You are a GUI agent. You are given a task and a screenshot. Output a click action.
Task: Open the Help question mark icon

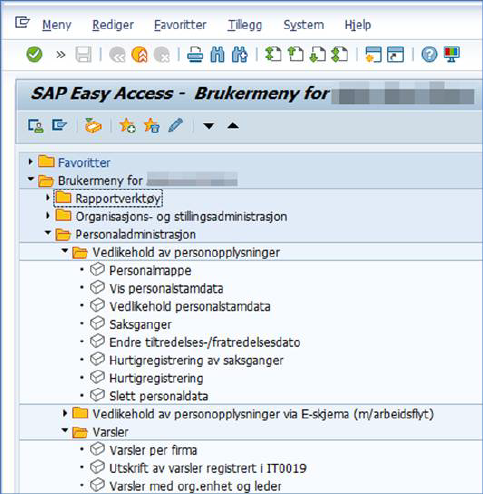tap(429, 54)
